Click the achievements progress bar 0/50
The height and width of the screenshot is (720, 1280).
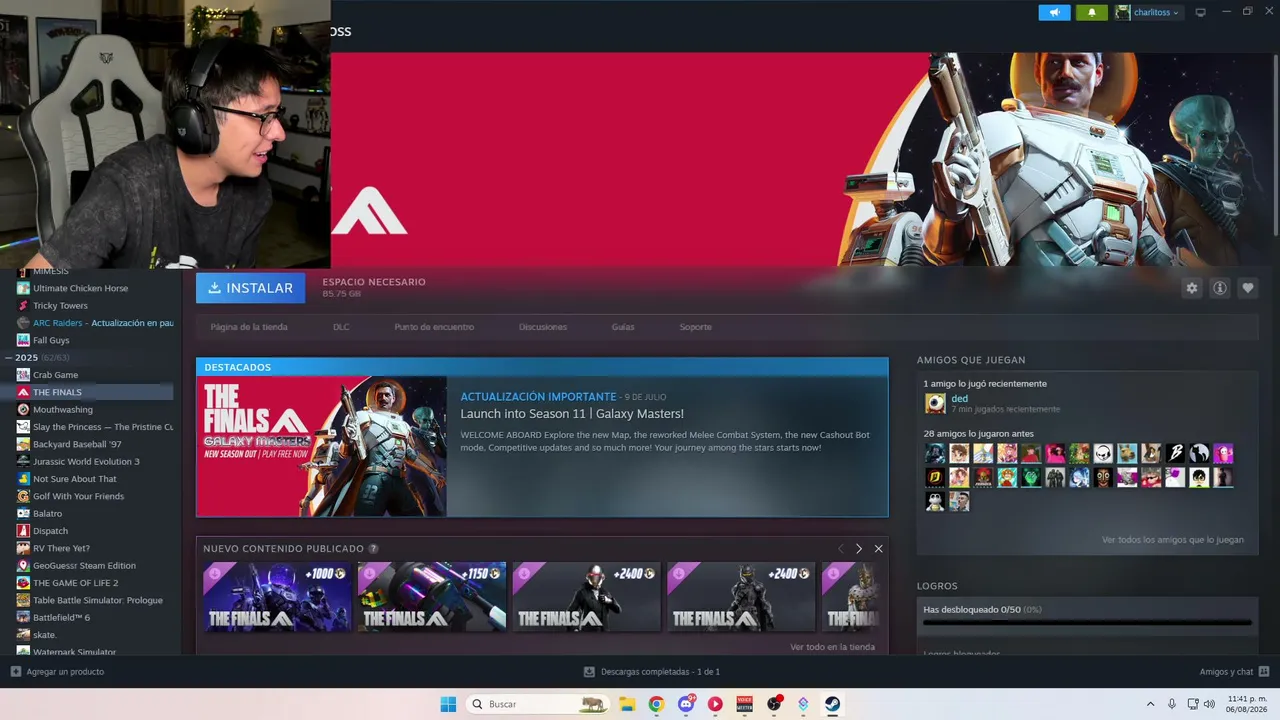1087,622
